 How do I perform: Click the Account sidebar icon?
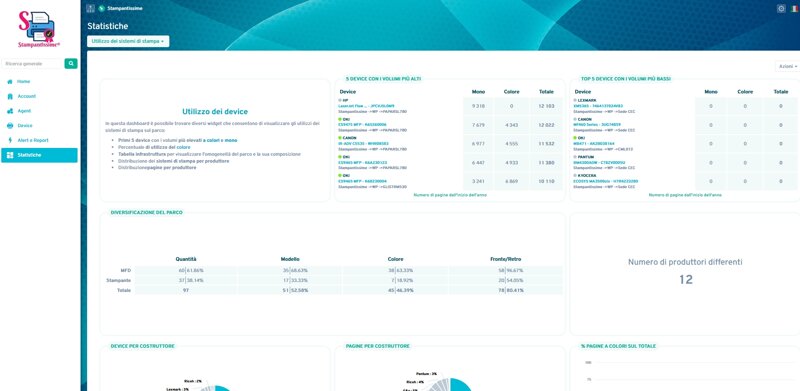click(x=10, y=96)
